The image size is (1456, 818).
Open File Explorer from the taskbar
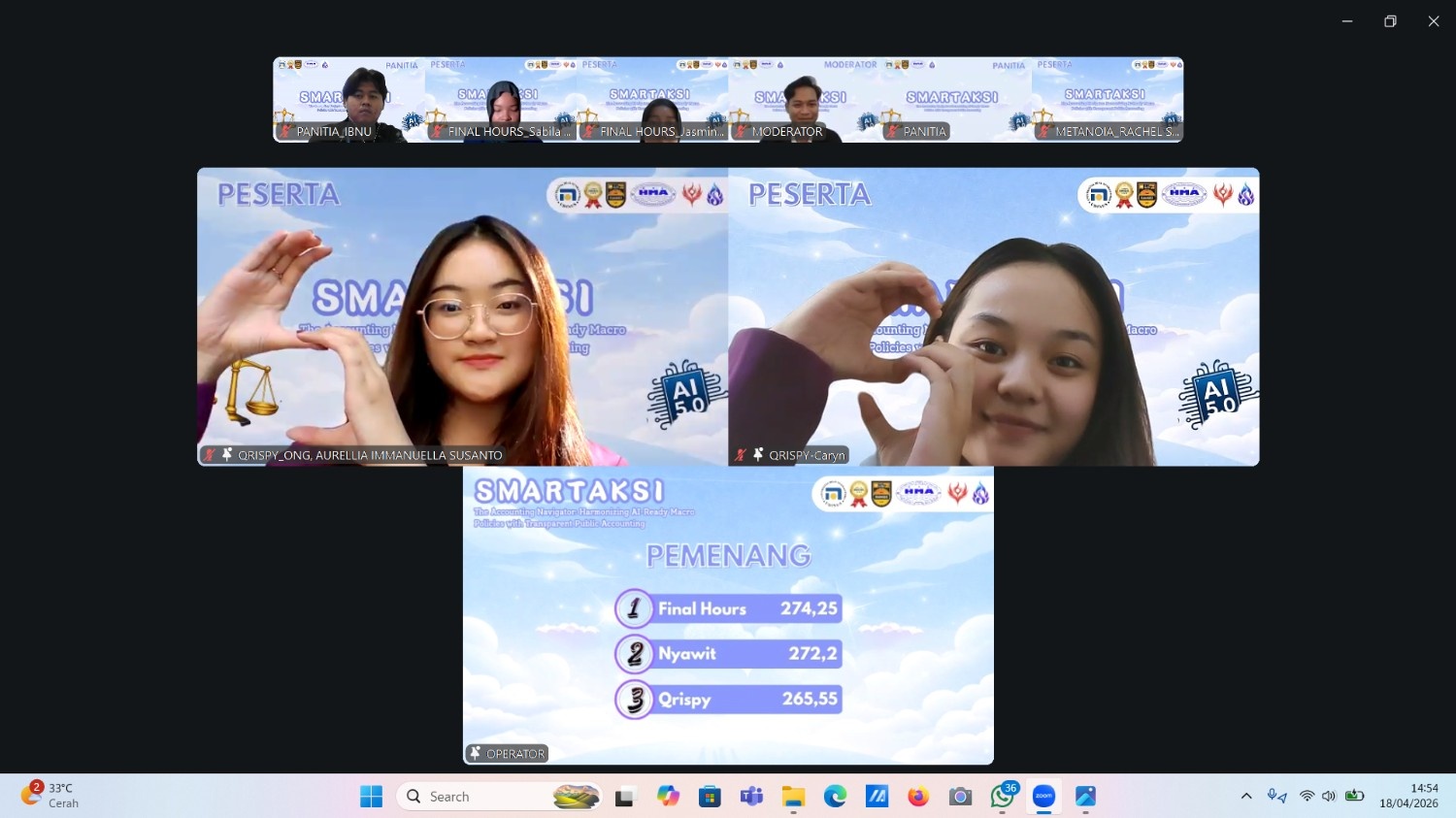793,797
